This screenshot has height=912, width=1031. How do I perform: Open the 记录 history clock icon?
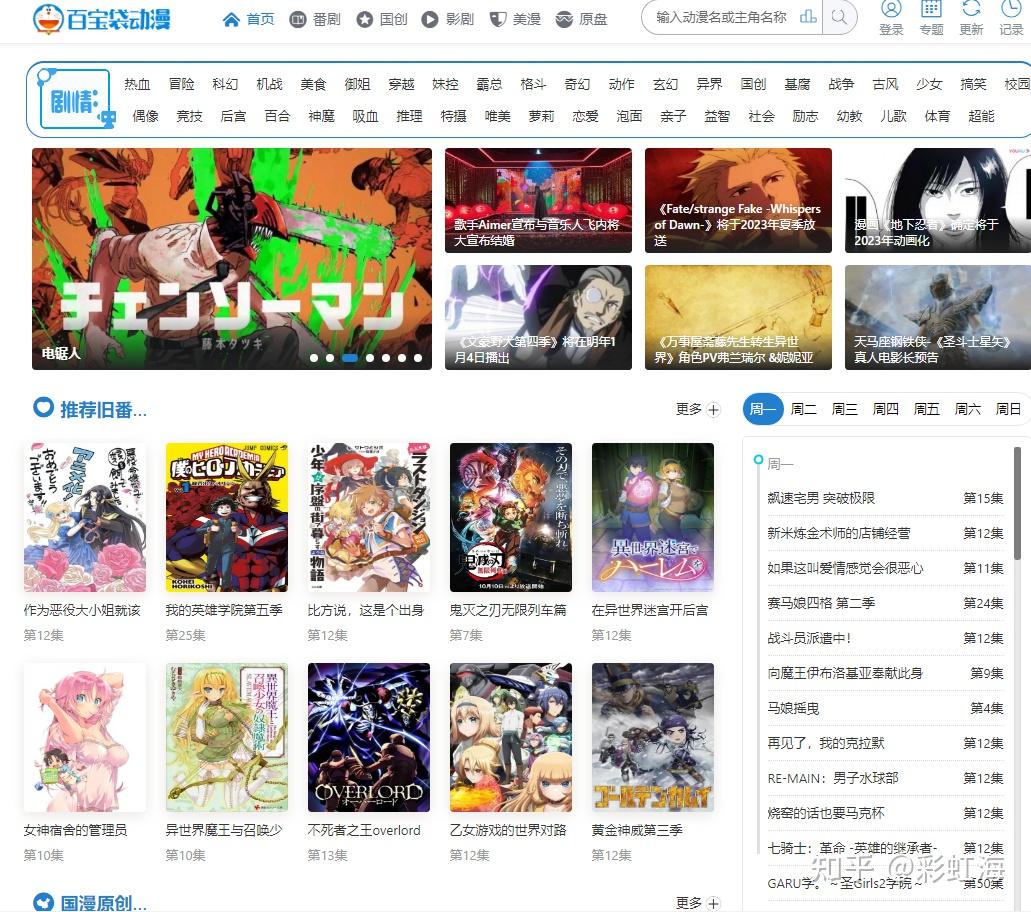tap(1011, 9)
